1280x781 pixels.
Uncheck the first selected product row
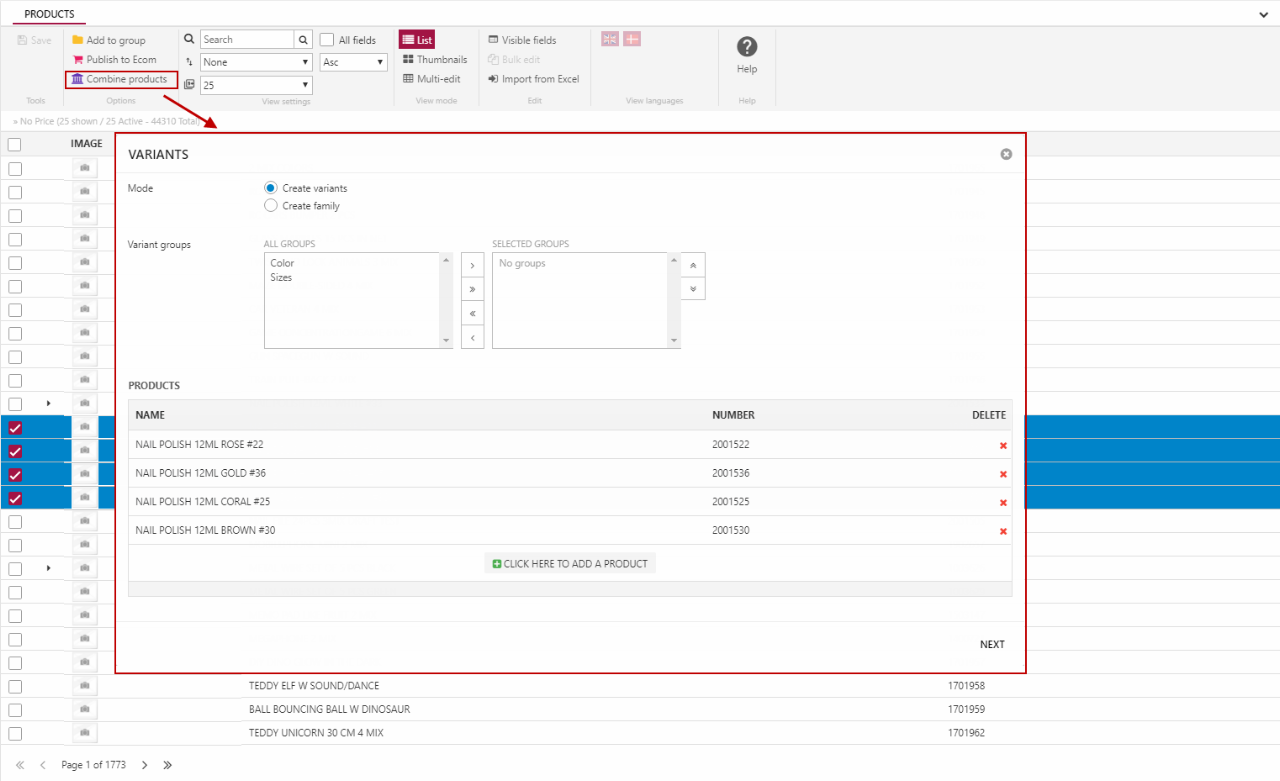15,428
